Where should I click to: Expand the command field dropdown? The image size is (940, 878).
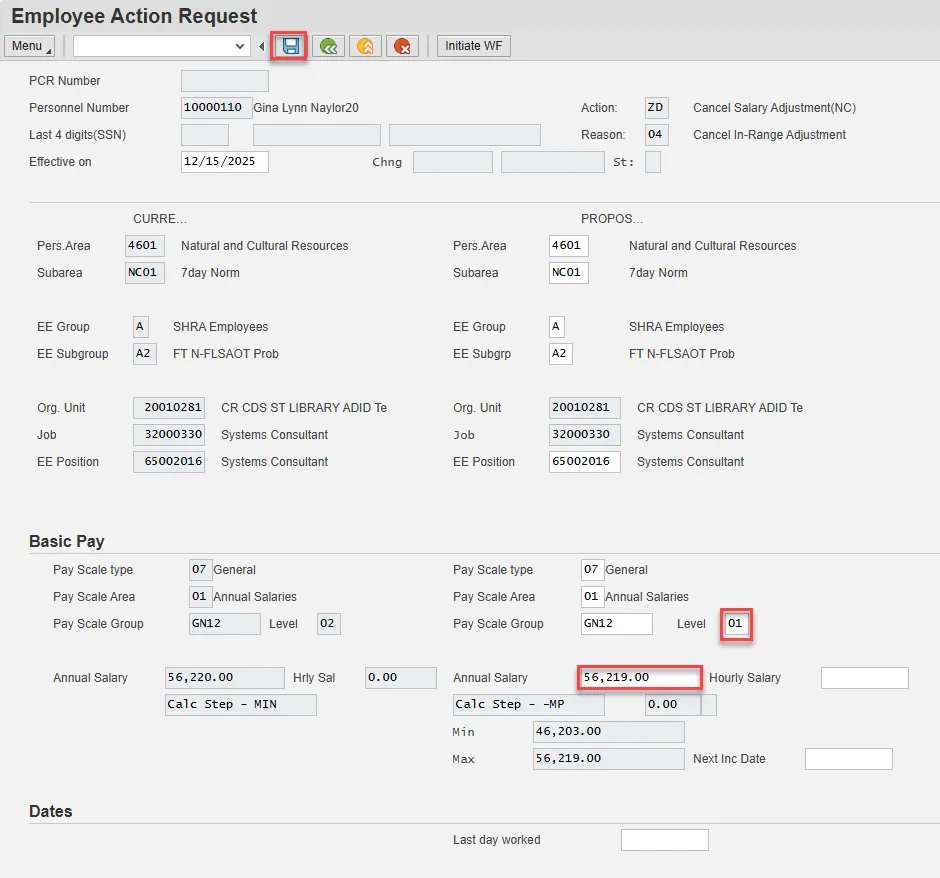click(240, 46)
